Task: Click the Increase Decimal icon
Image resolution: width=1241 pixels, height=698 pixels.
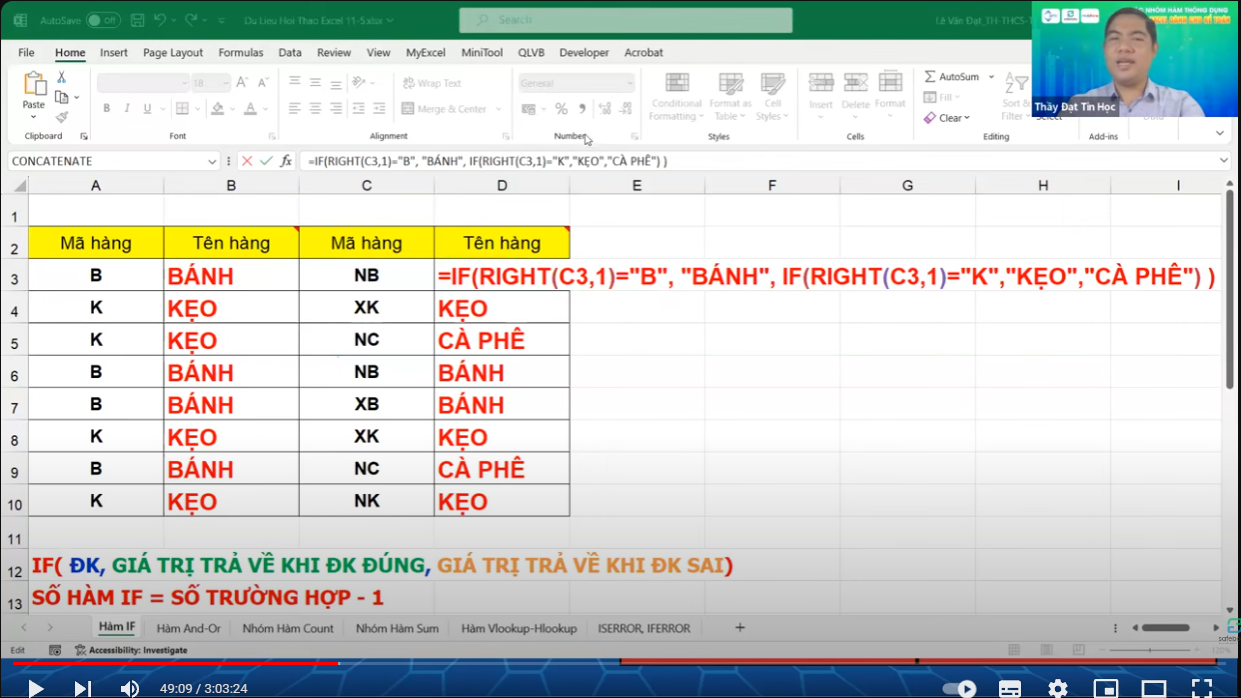Action: click(x=604, y=109)
